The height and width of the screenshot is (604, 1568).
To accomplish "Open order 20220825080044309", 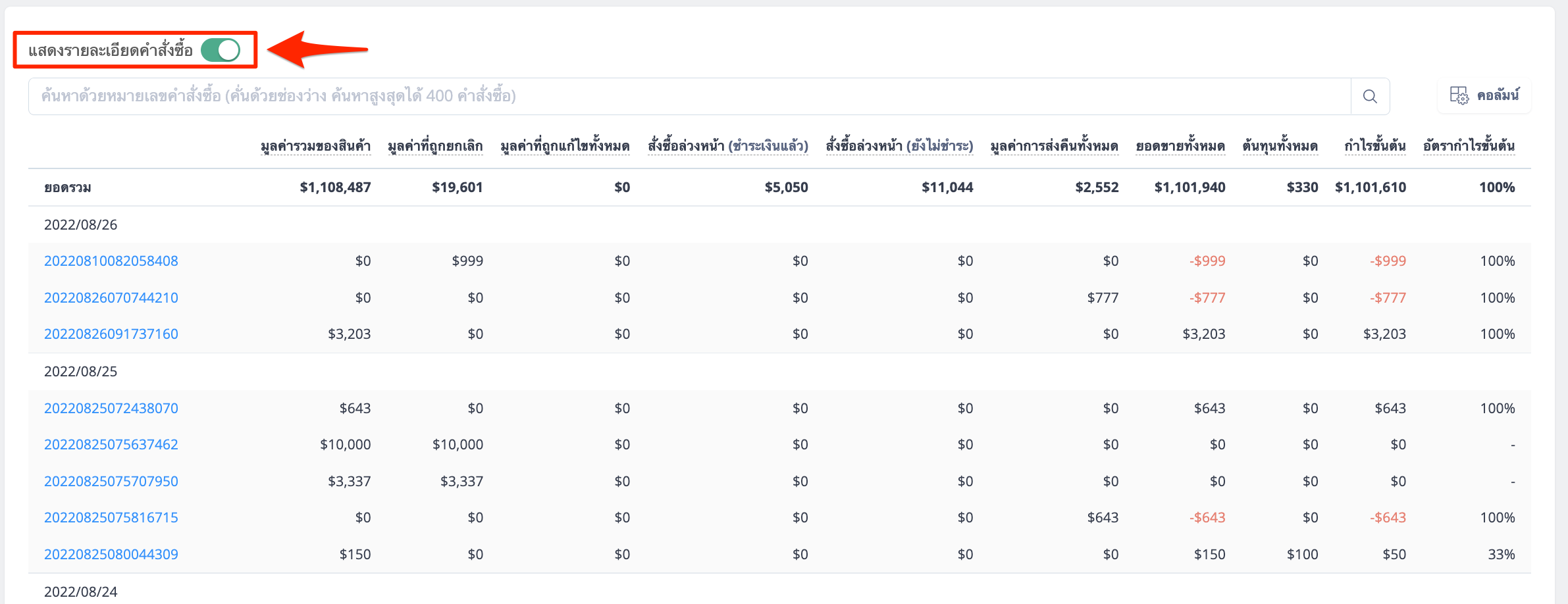I will click(111, 555).
